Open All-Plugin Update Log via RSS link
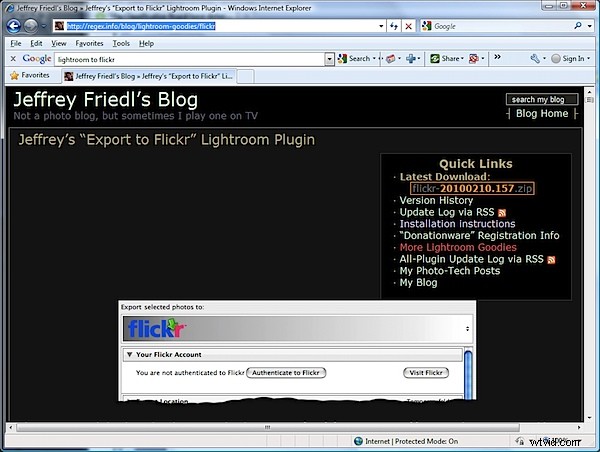The height and width of the screenshot is (452, 600). pos(471,259)
